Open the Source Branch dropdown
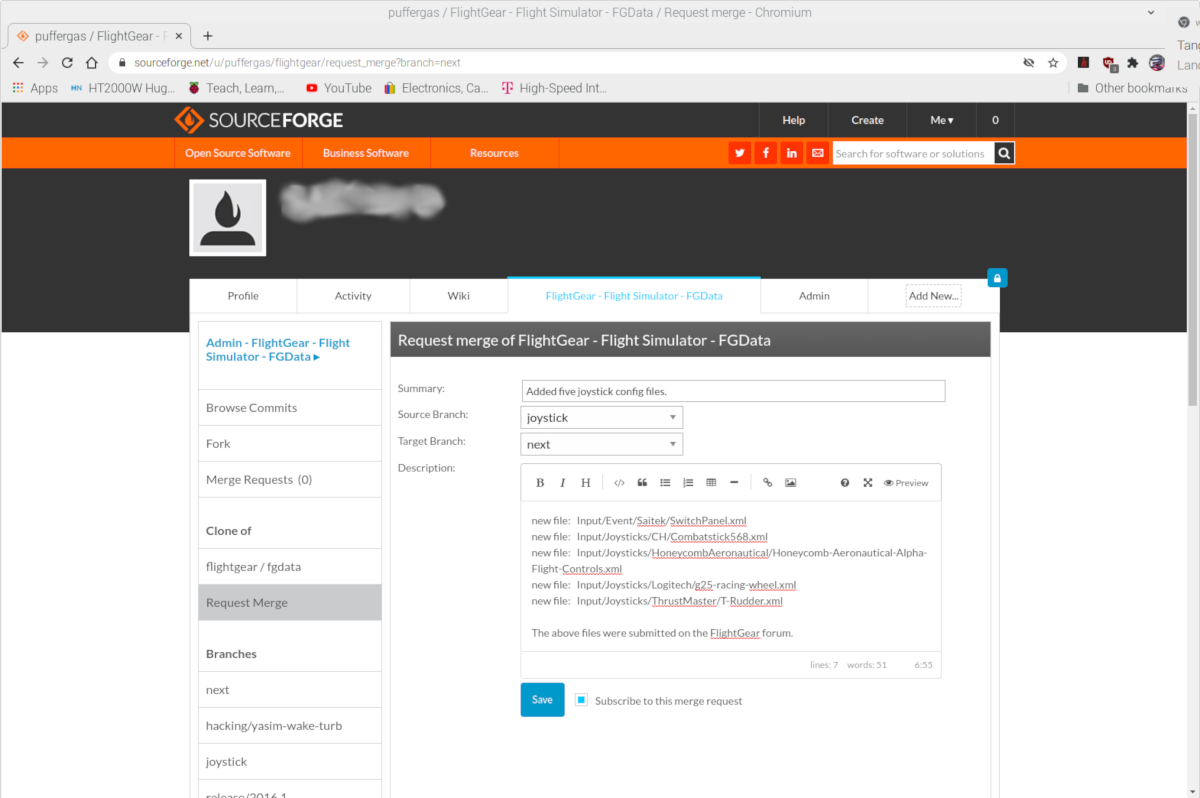The width and height of the screenshot is (1200, 798). pos(602,417)
